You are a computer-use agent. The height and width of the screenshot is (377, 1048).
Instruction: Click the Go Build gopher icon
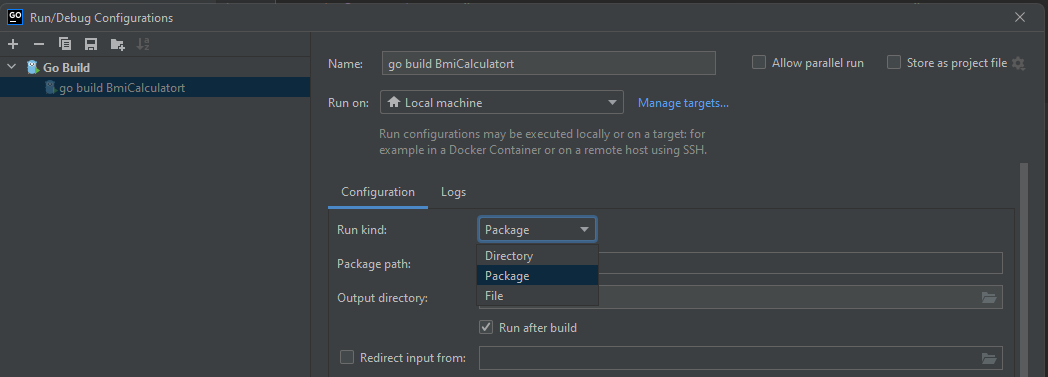(x=33, y=67)
